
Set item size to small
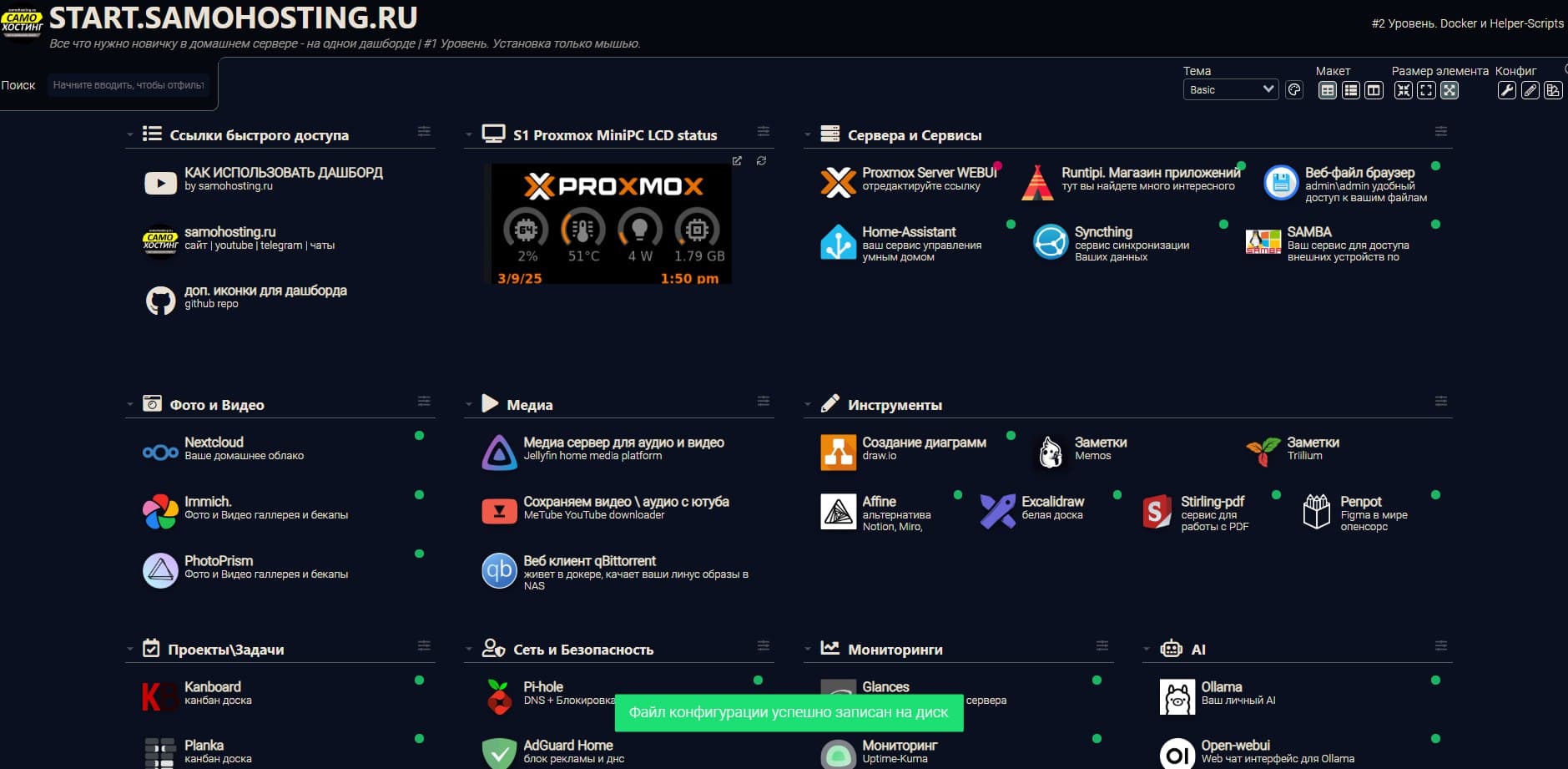(x=1404, y=90)
